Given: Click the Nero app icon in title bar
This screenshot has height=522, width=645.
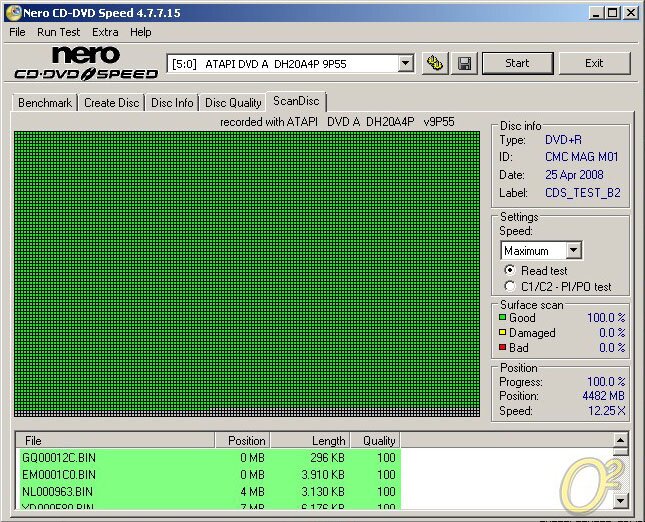Looking at the screenshot, I should click(x=14, y=13).
